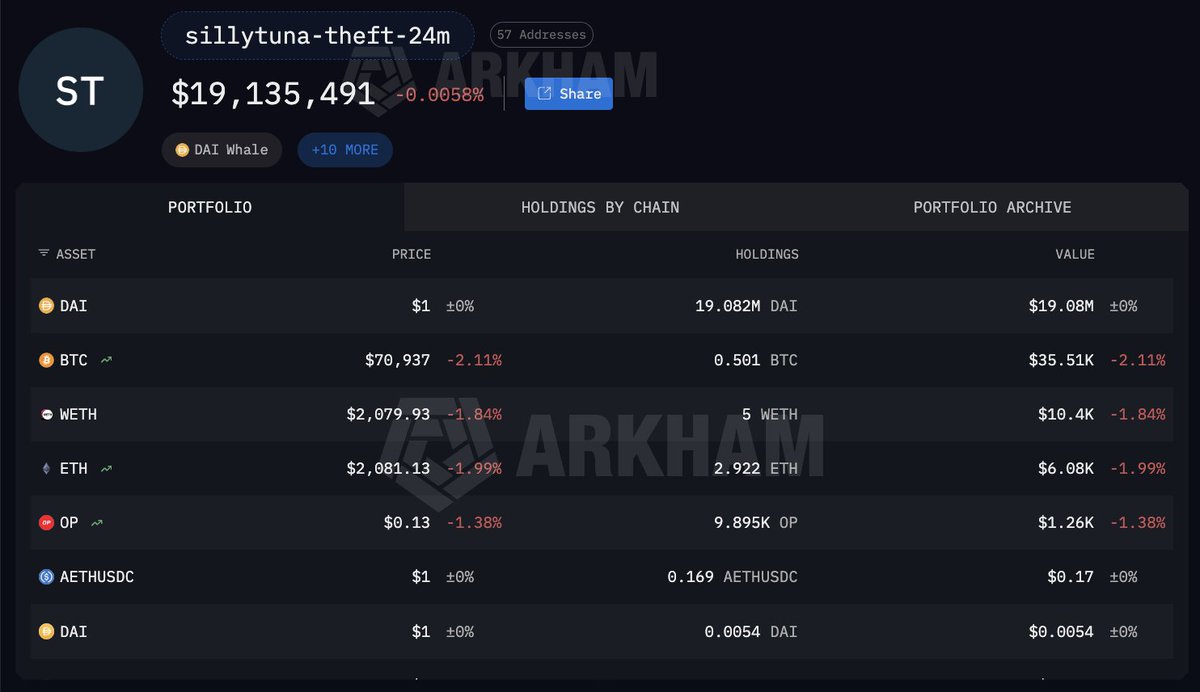Click the BTC coin icon
Screen dimensions: 1200x692
[46, 360]
